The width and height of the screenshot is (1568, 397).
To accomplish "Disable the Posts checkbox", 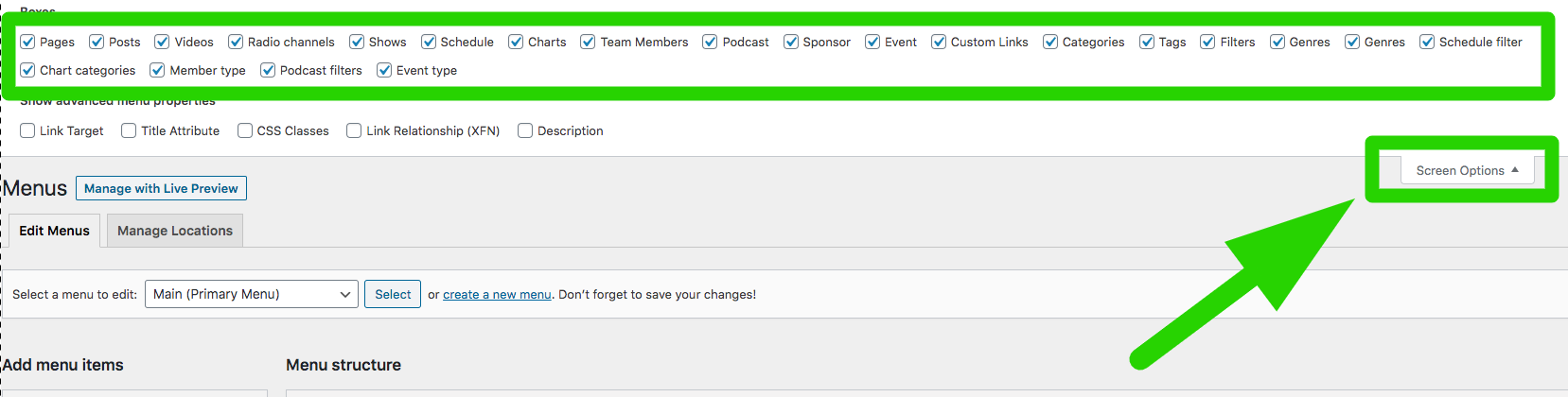I will (x=97, y=42).
